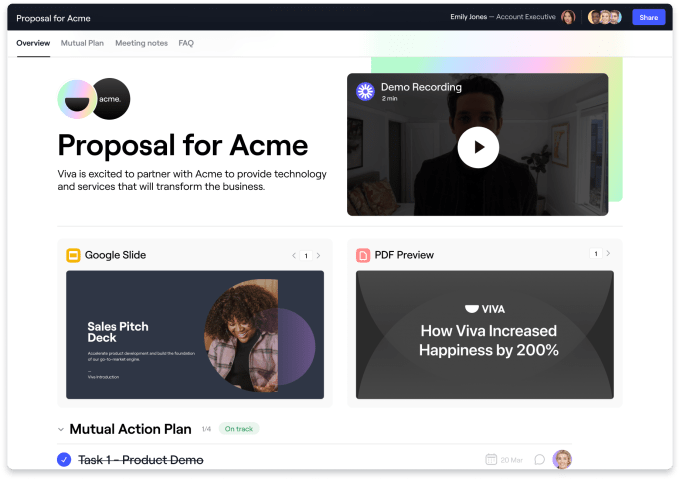The width and height of the screenshot is (680, 480).
Task: Click the PDF Preview page number box
Action: pos(596,253)
